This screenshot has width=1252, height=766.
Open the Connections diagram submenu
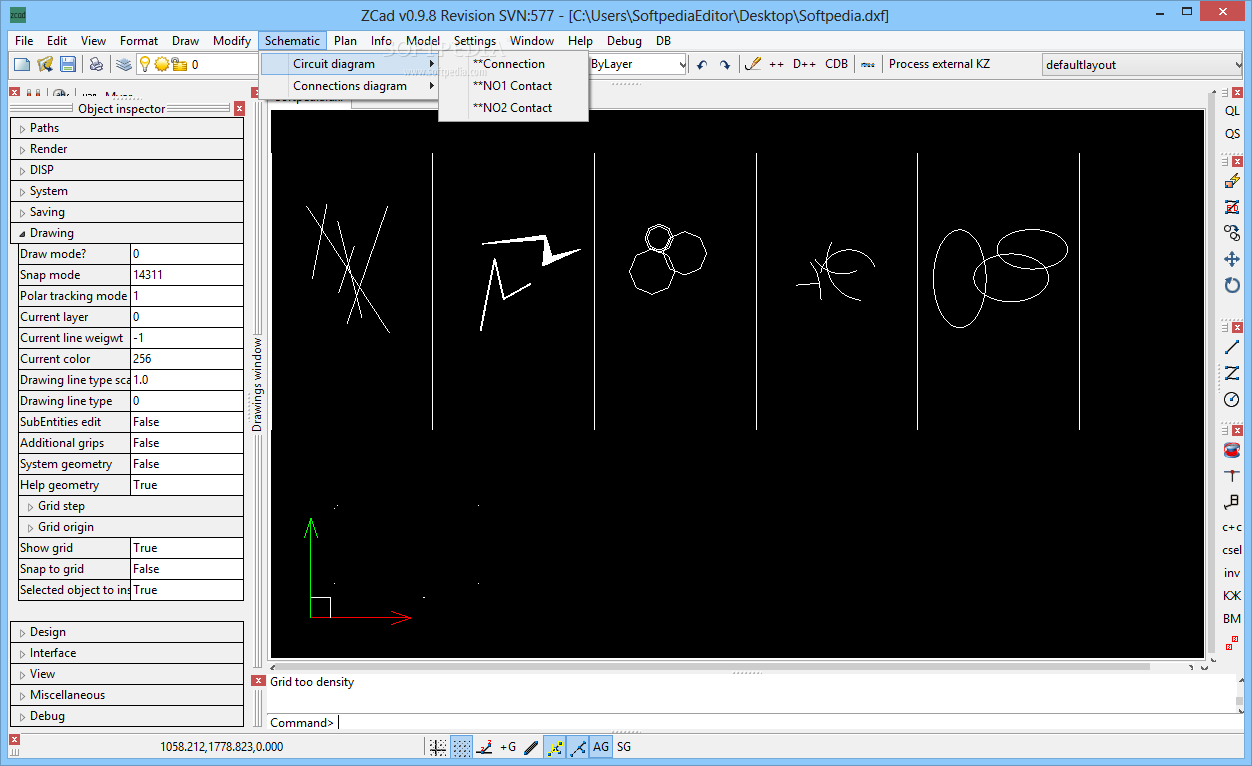click(350, 86)
